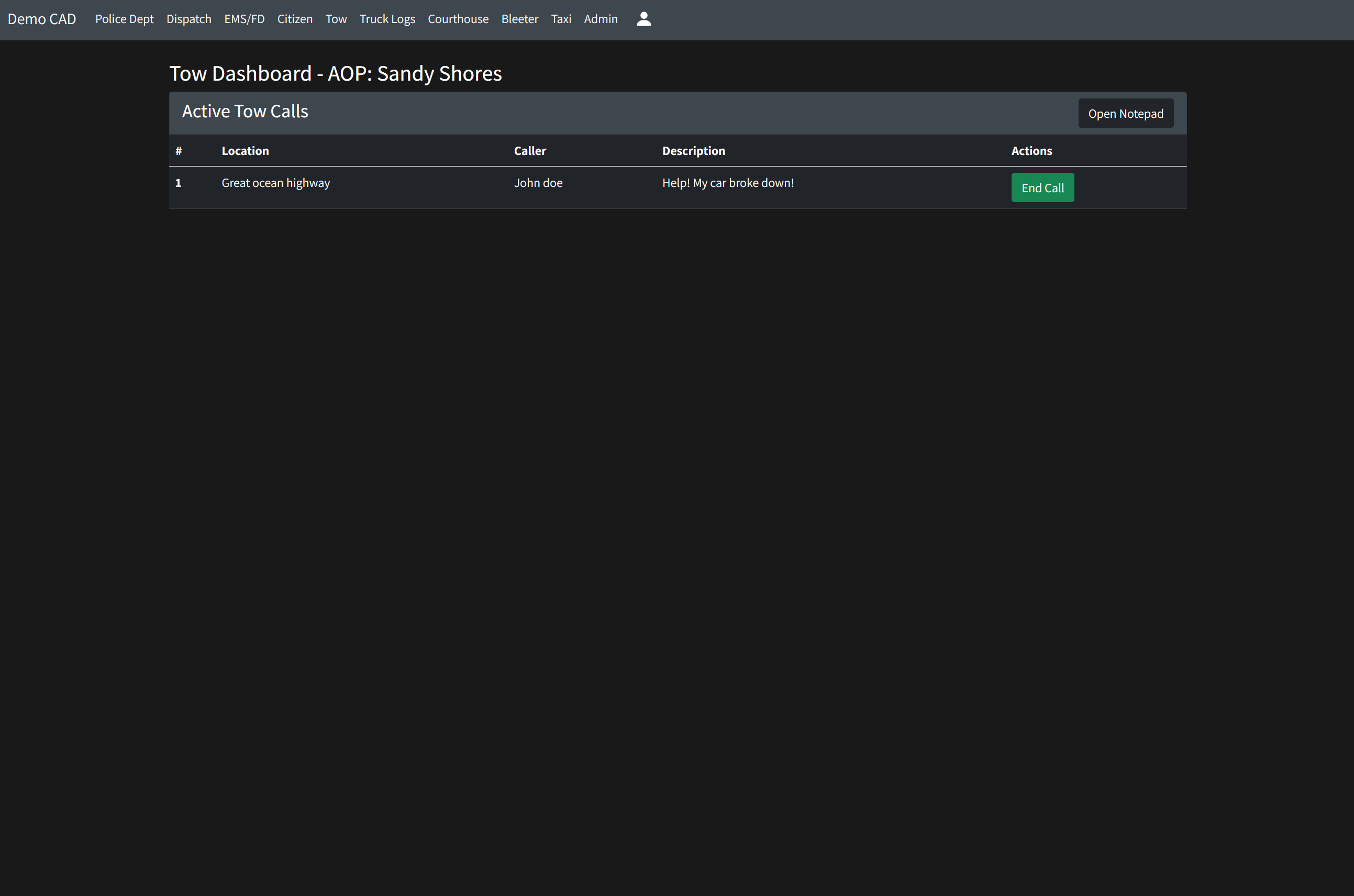The width and height of the screenshot is (1354, 896).
Task: Open the Taxi dashboard
Action: [562, 19]
